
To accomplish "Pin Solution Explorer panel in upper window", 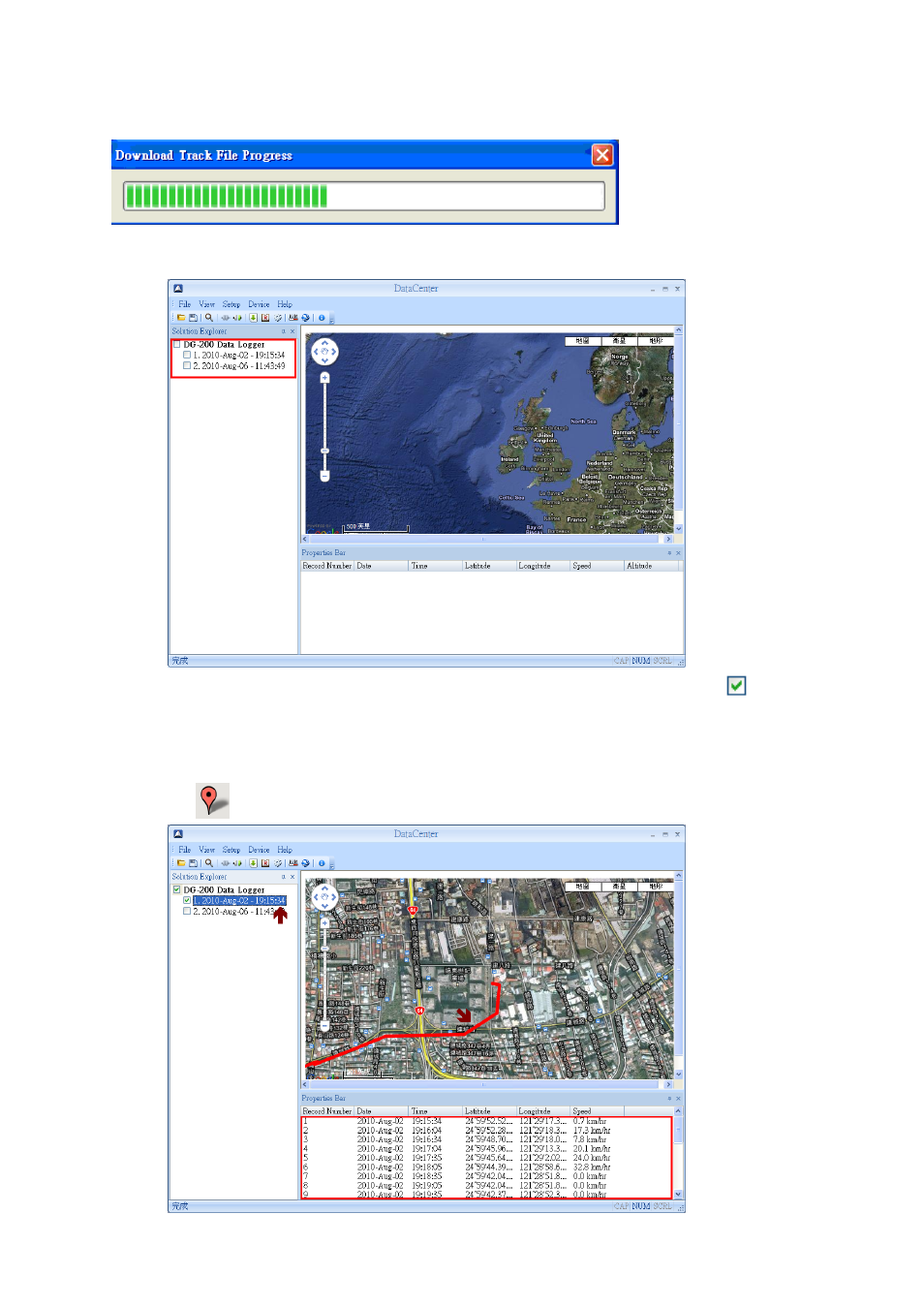I will pyautogui.click(x=284, y=331).
